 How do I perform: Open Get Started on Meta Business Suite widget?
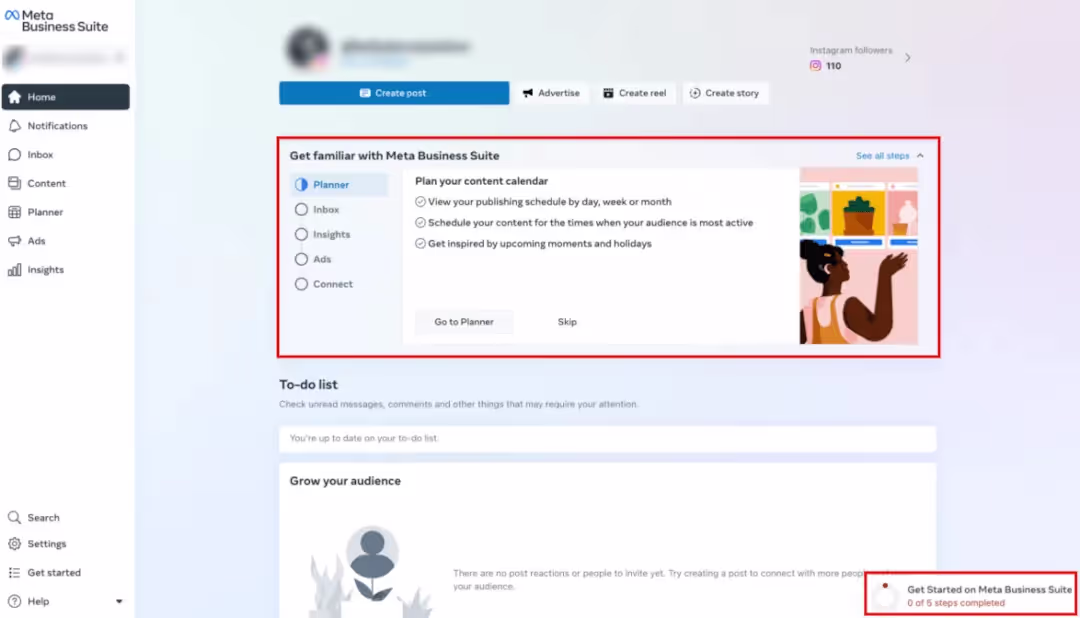[971, 594]
